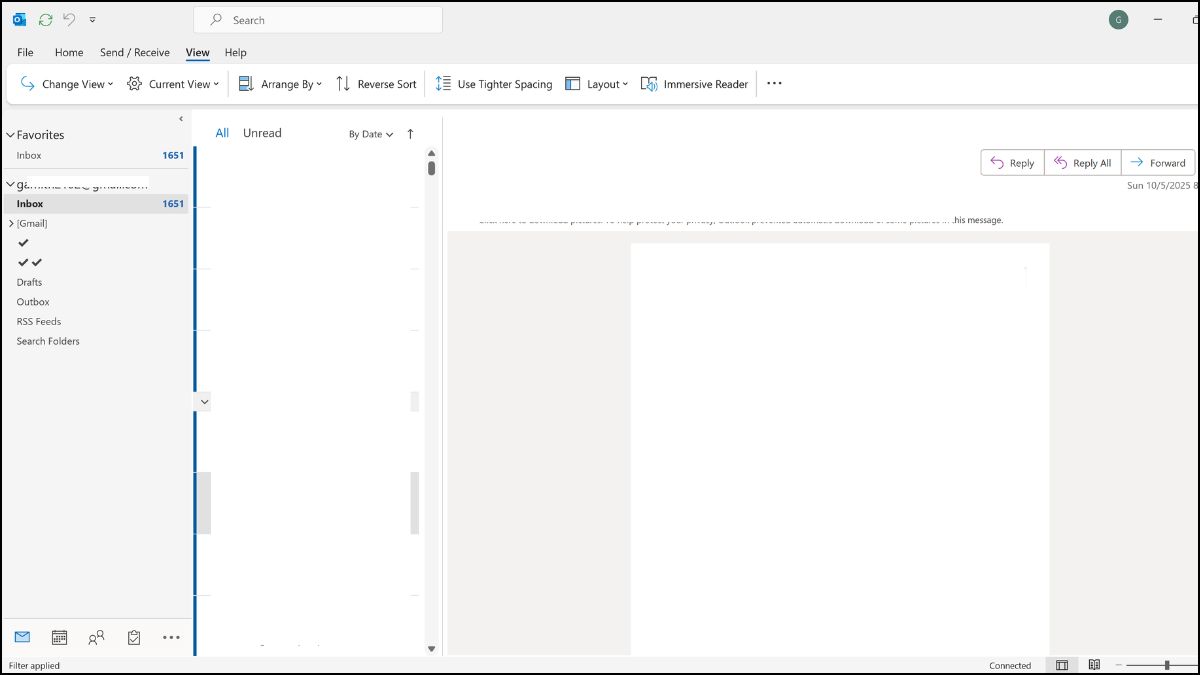
Task: Select the account's highlighted Inbox folder
Action: [x=95, y=203]
